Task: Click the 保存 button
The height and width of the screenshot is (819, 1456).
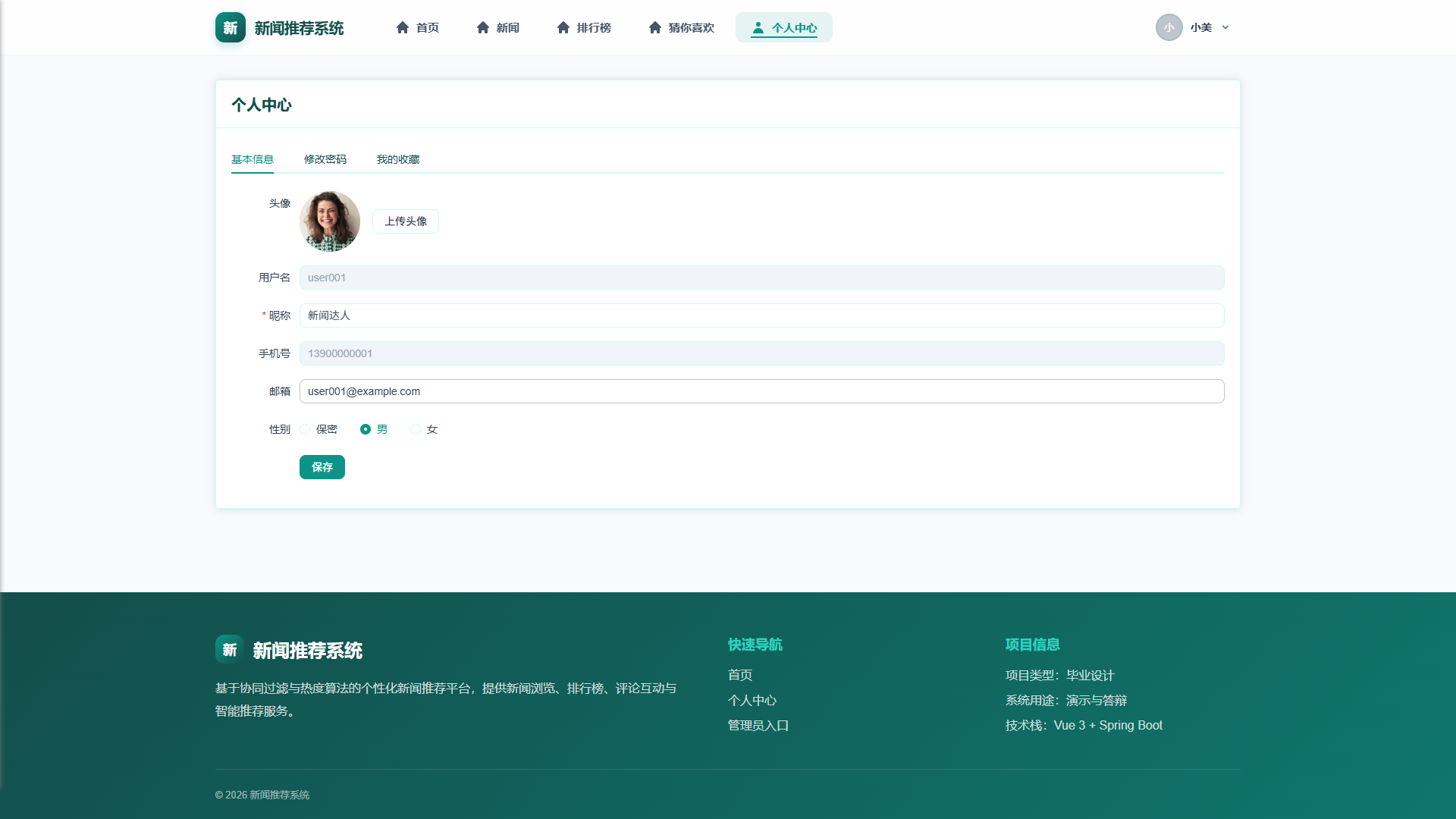Action: click(322, 467)
